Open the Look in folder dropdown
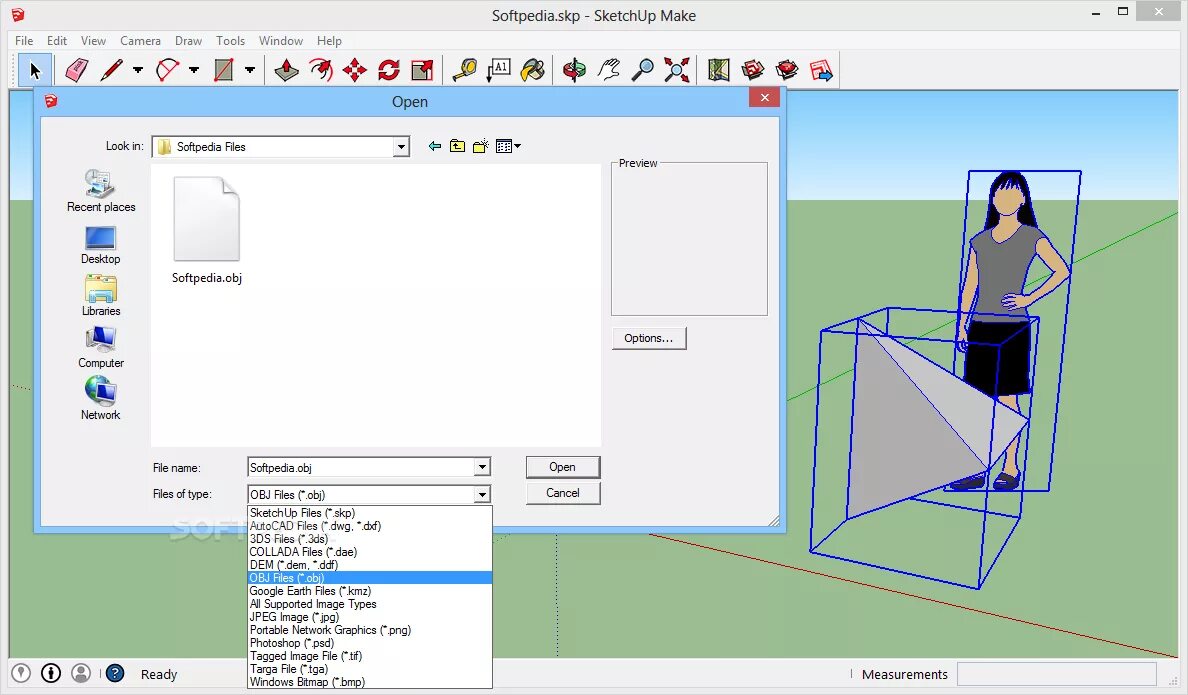 tap(402, 146)
